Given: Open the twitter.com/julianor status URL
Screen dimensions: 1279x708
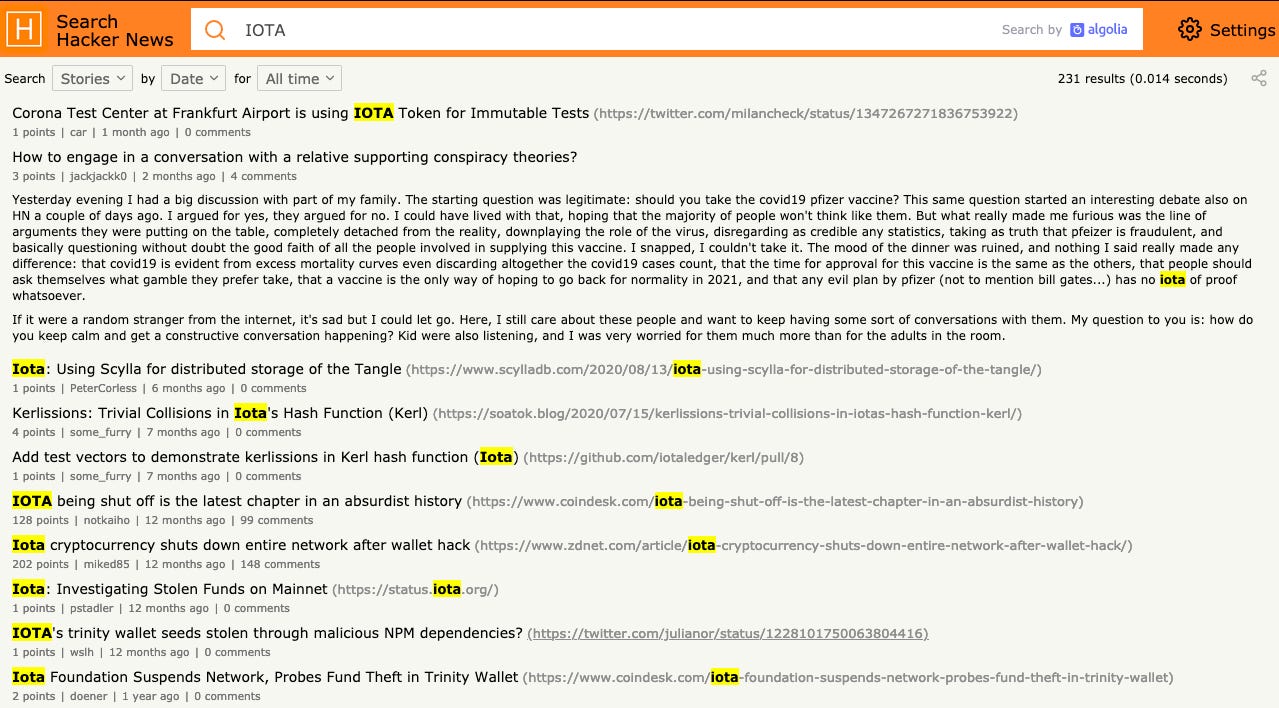Looking at the screenshot, I should (x=728, y=634).
